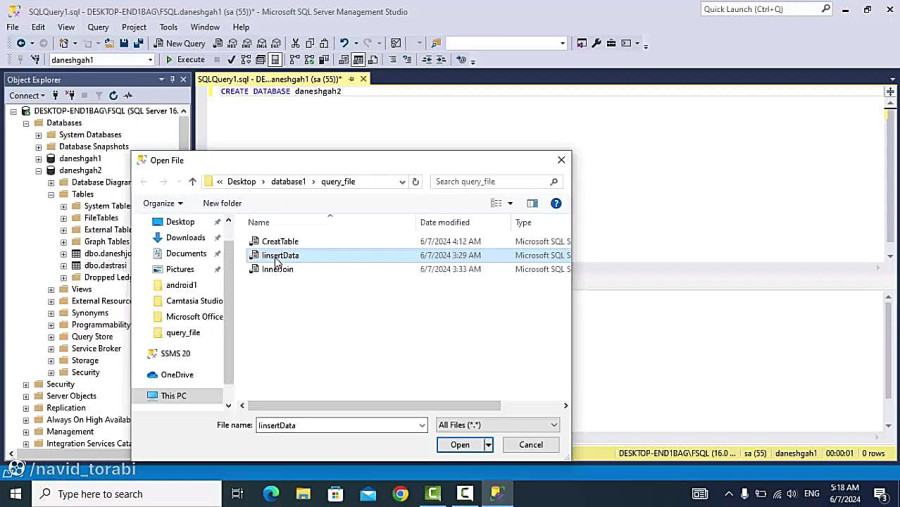The height and width of the screenshot is (507, 900).
Task: Click the Name column header
Action: [x=258, y=222]
